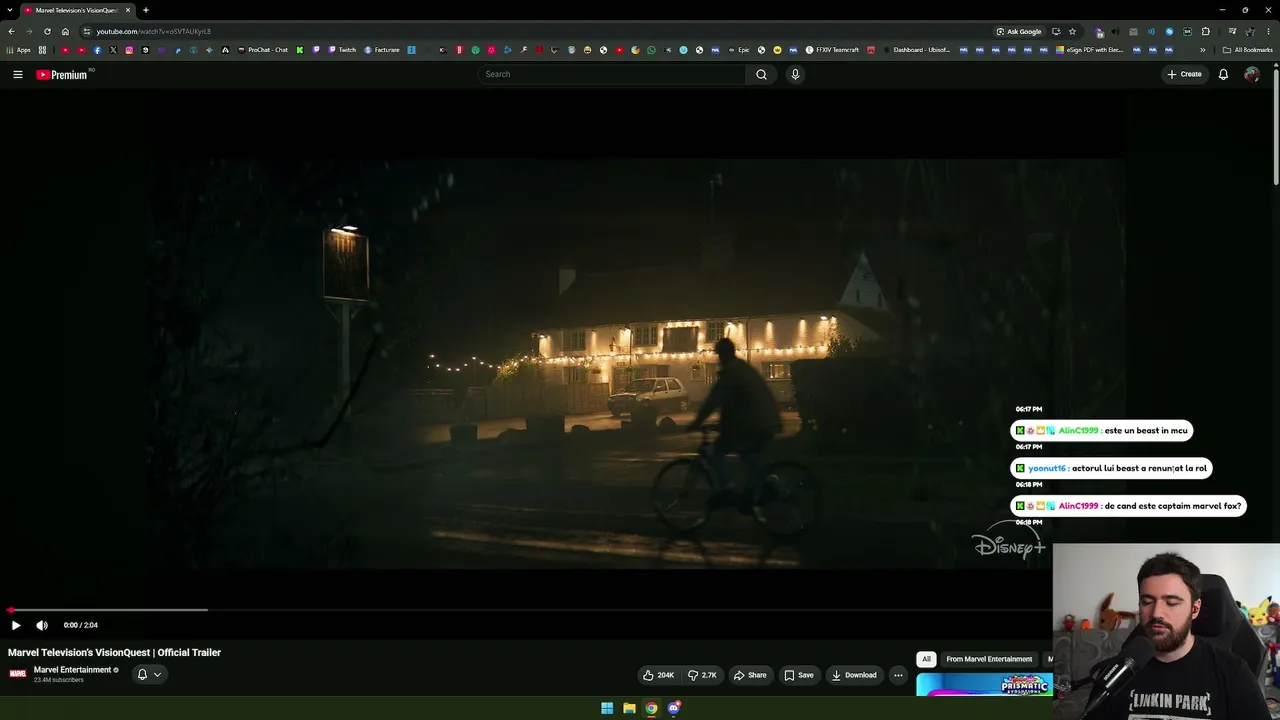Switch to Chrome in the taskbar
1280x720 pixels.
[651, 708]
